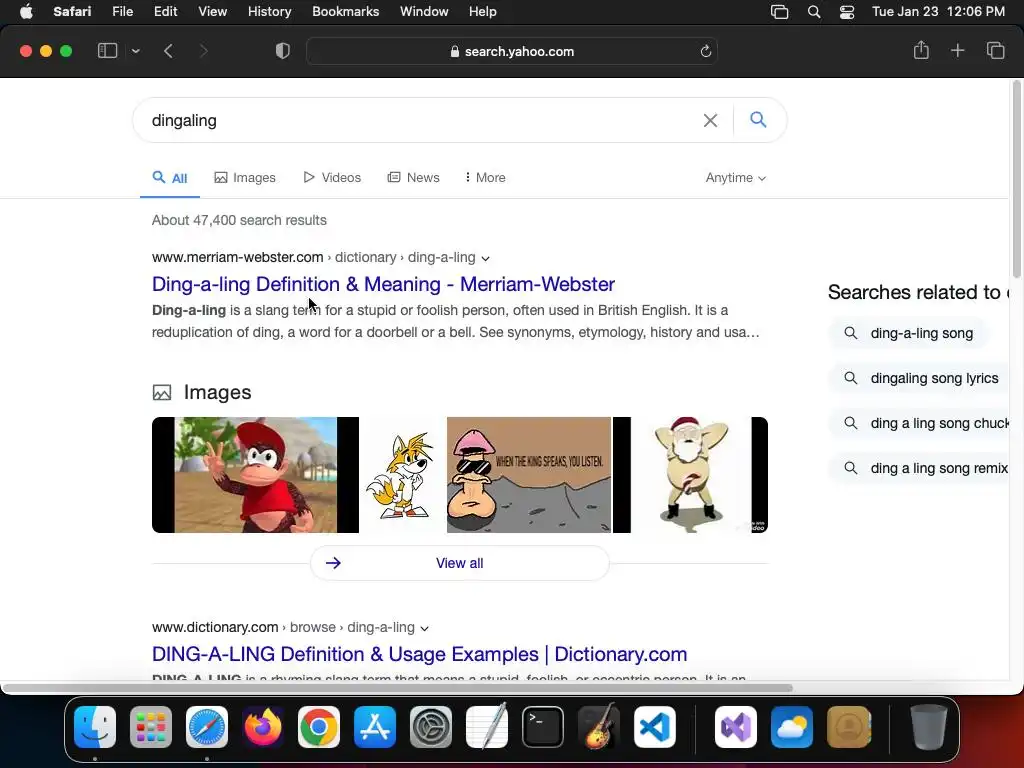Launch Google Chrome from the Dock
This screenshot has height=768, width=1024.
319,726
